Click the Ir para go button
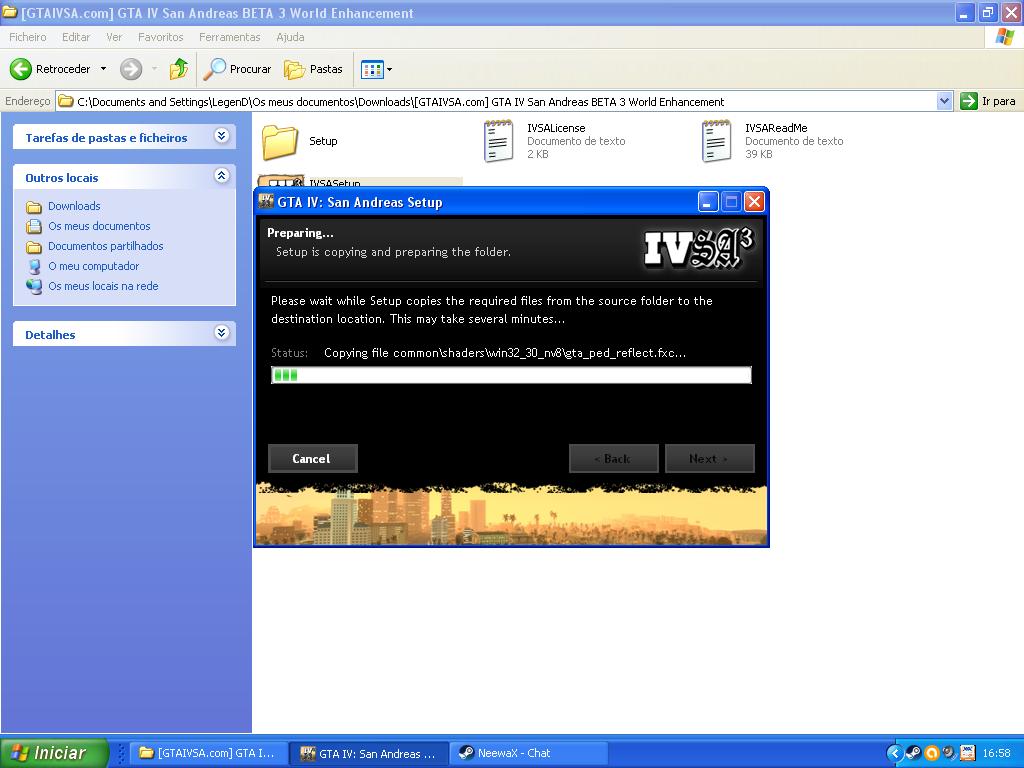 click(987, 101)
